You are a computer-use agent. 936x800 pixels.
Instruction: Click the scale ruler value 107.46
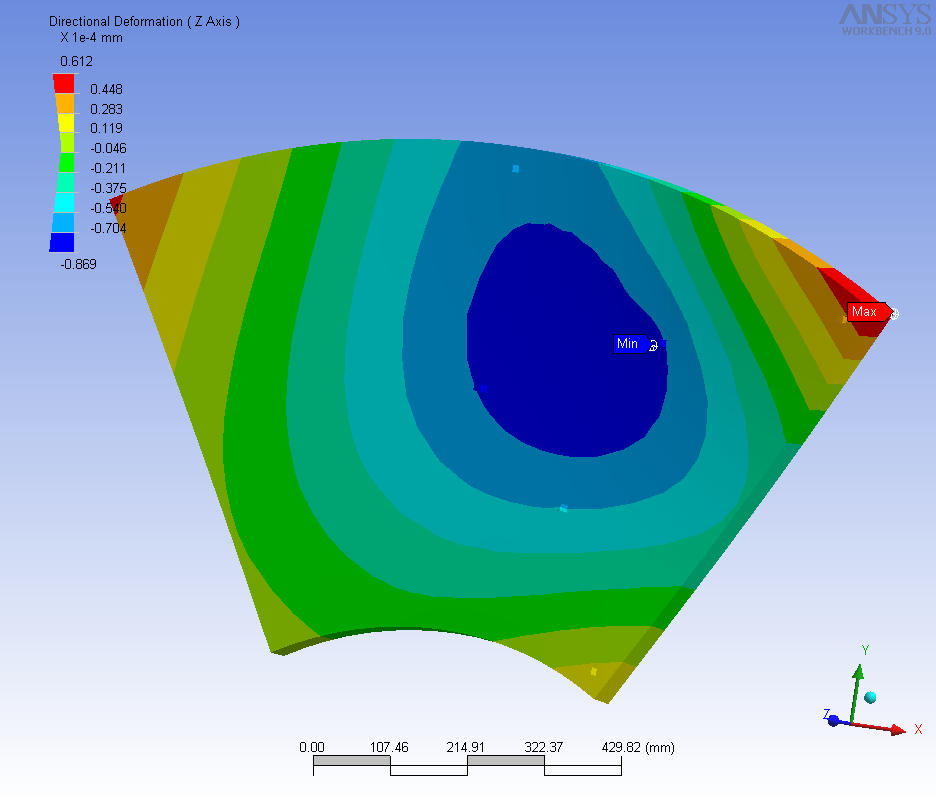[389, 747]
